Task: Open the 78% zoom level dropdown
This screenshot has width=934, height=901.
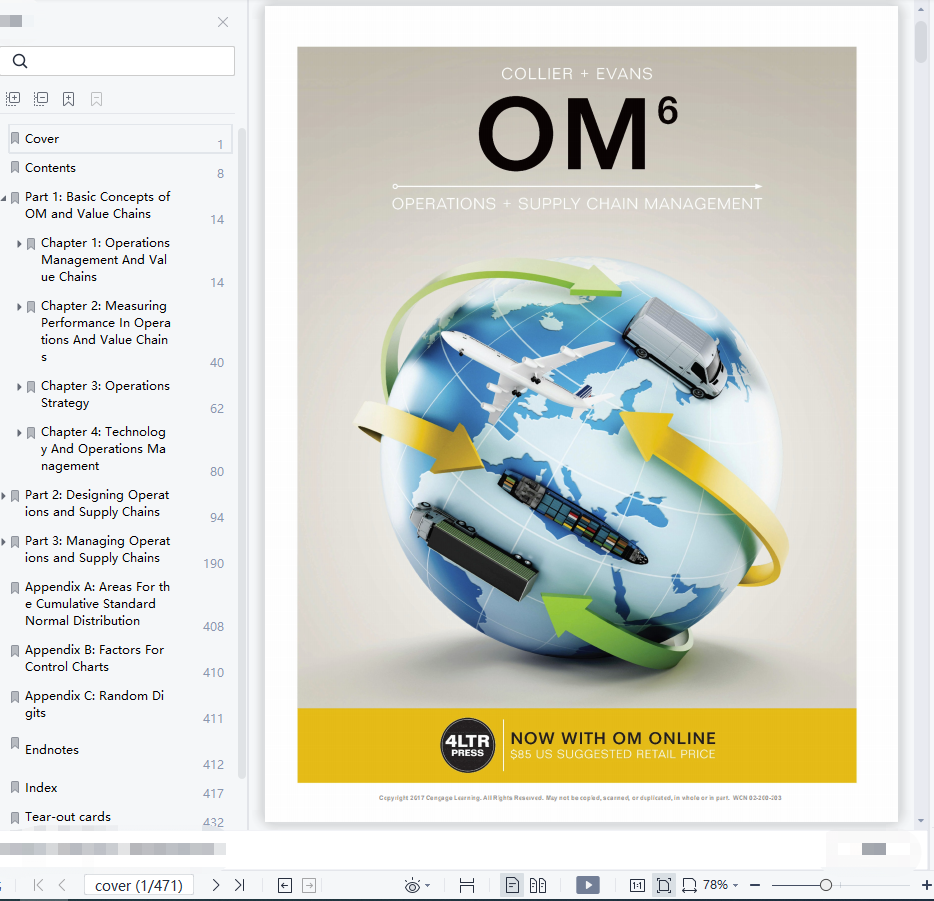Action: click(x=721, y=885)
